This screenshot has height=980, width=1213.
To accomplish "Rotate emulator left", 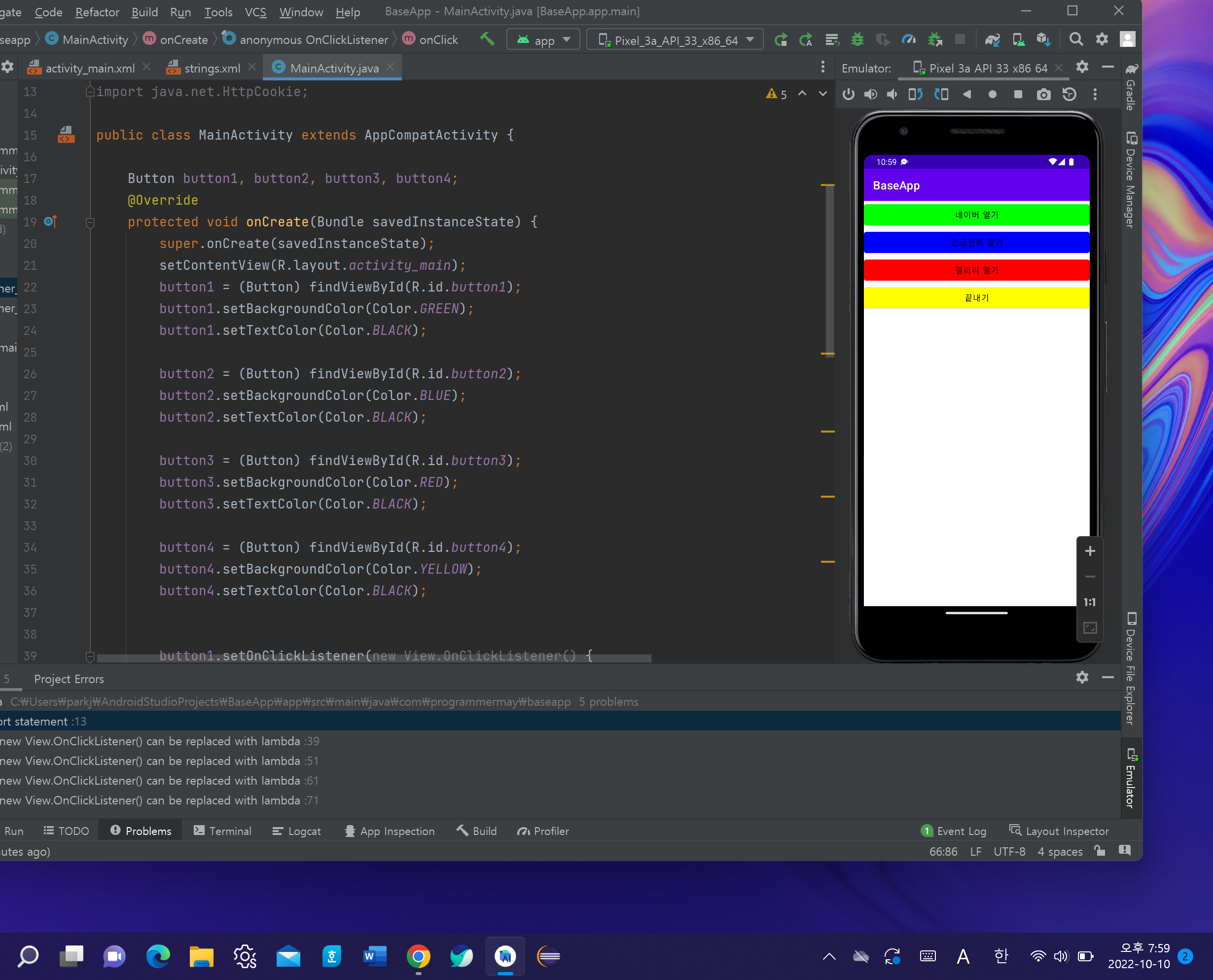I will 916,94.
